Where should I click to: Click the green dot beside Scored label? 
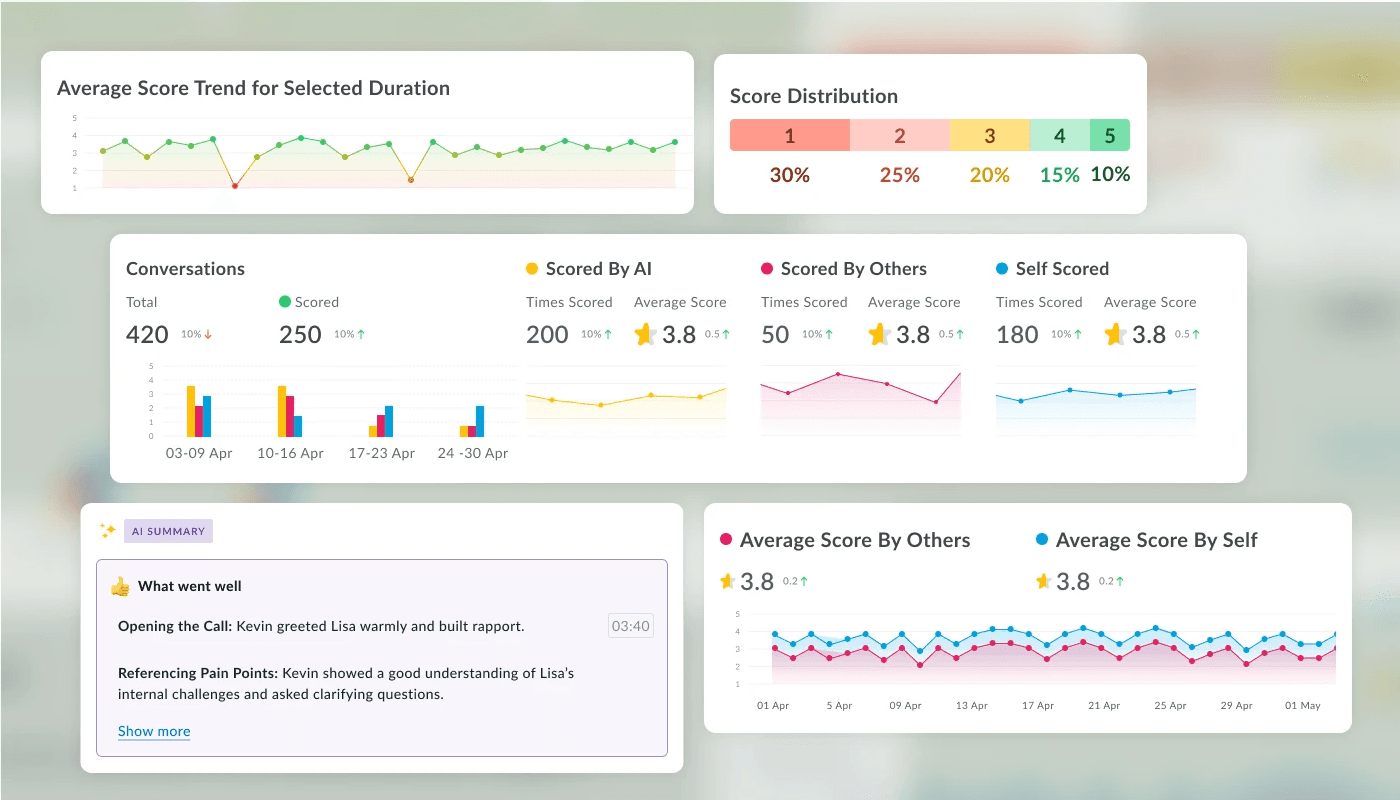[285, 301]
